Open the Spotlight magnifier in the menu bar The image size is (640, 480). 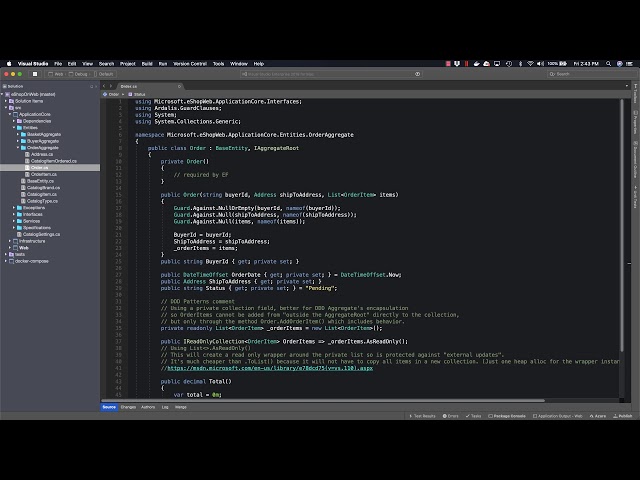(x=608, y=64)
